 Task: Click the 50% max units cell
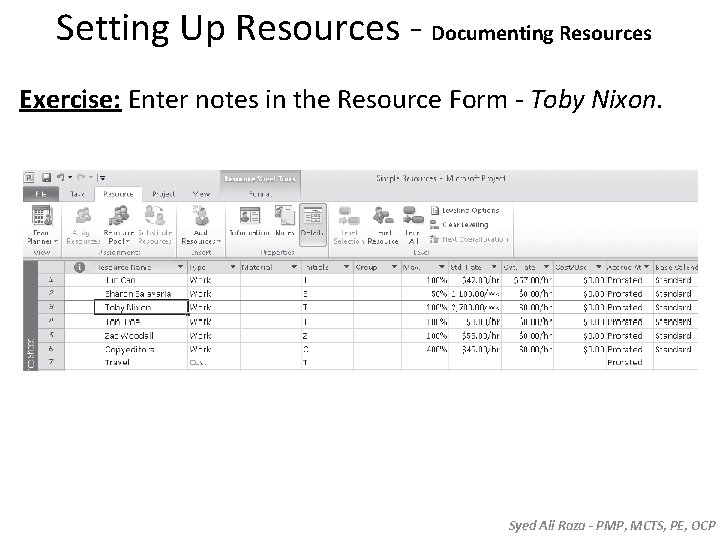[425, 294]
